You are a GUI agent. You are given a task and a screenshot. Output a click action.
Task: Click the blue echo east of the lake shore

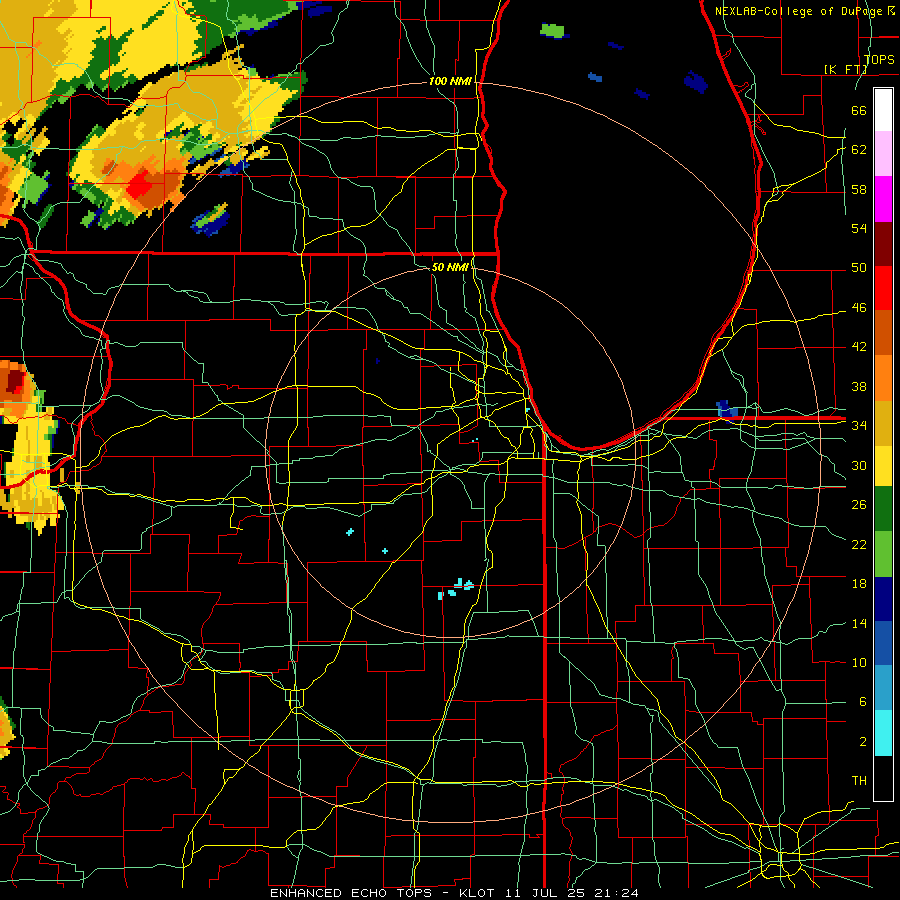tap(727, 409)
